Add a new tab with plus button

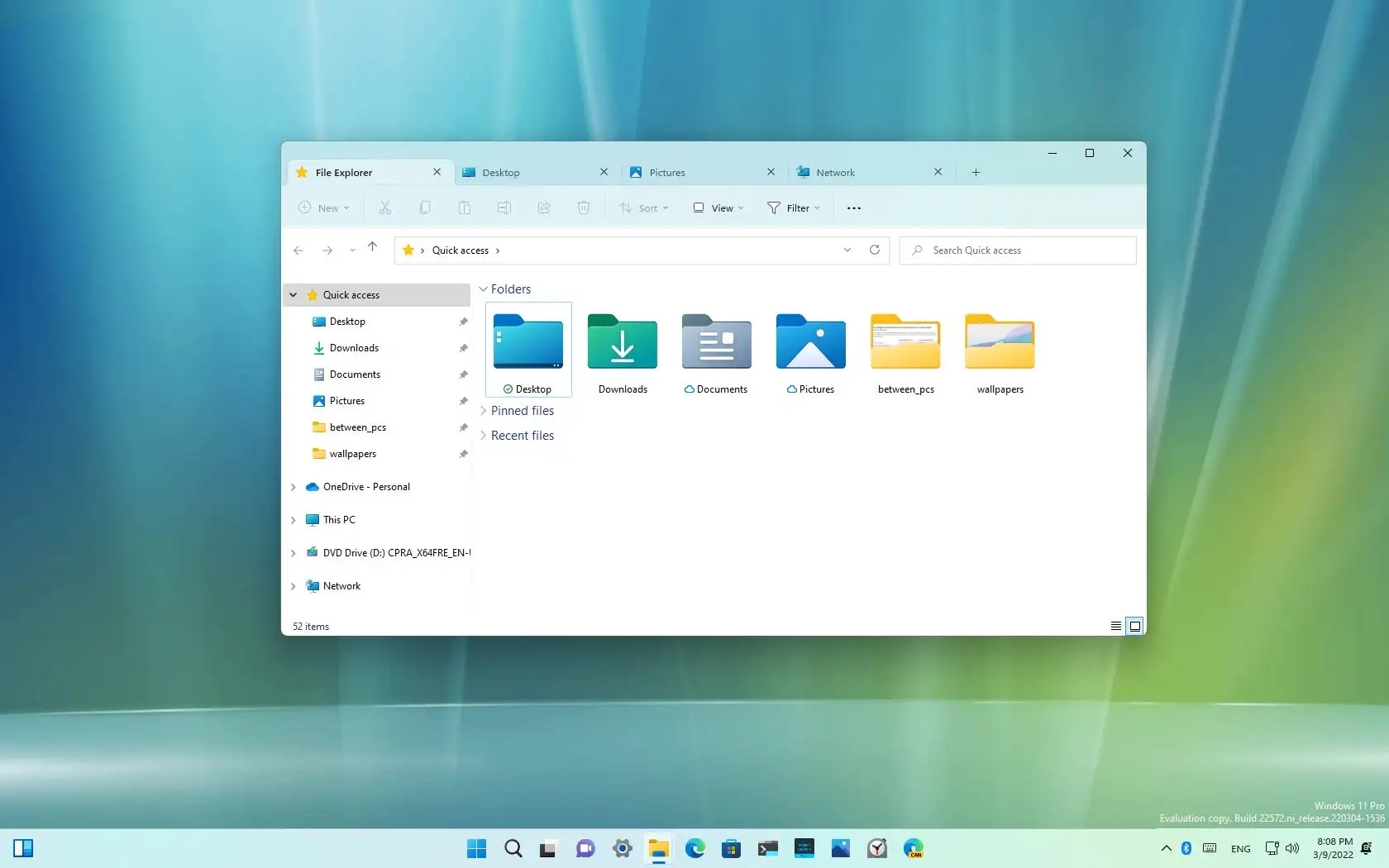tap(976, 172)
